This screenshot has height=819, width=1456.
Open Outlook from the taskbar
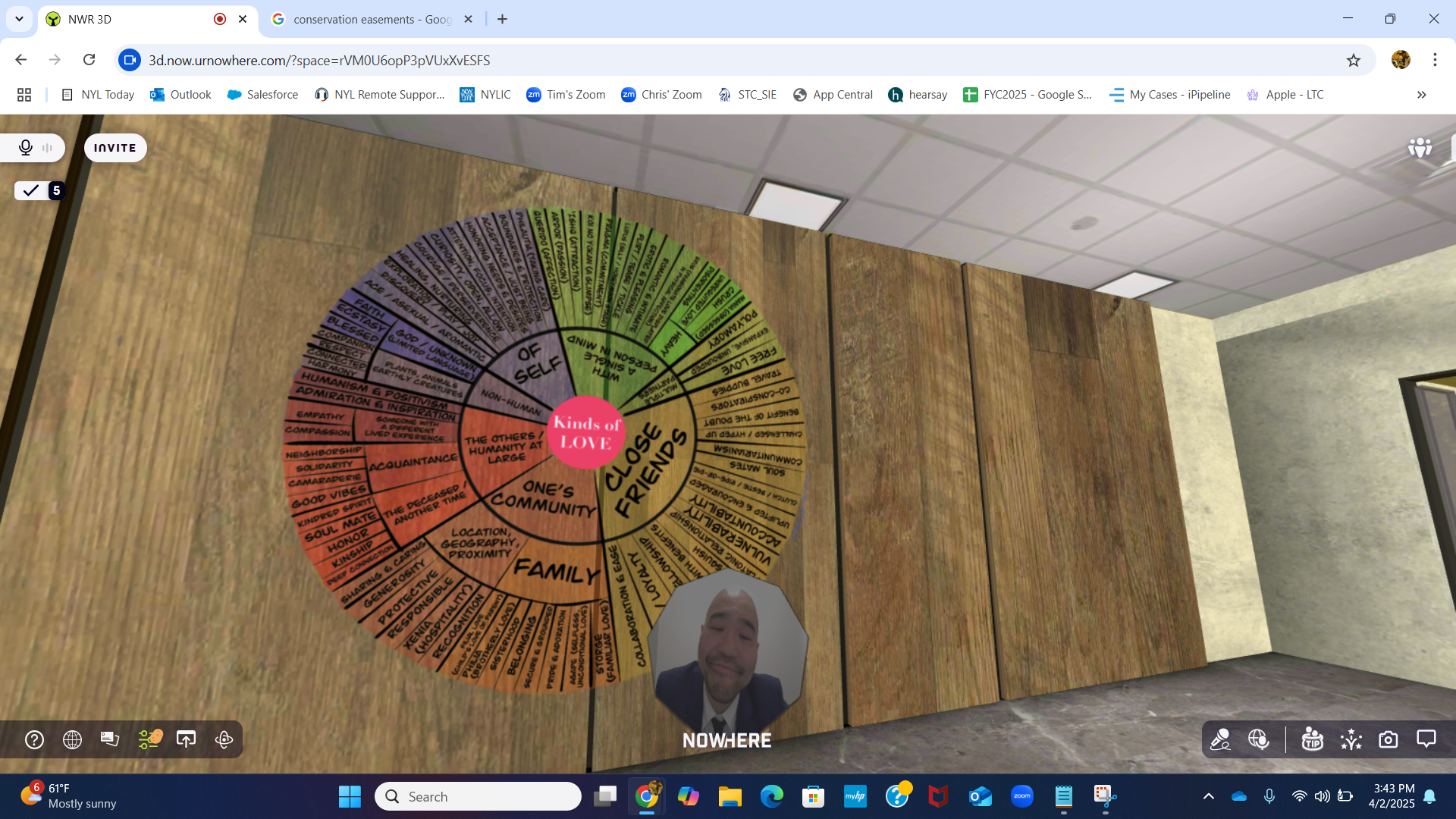click(x=981, y=796)
